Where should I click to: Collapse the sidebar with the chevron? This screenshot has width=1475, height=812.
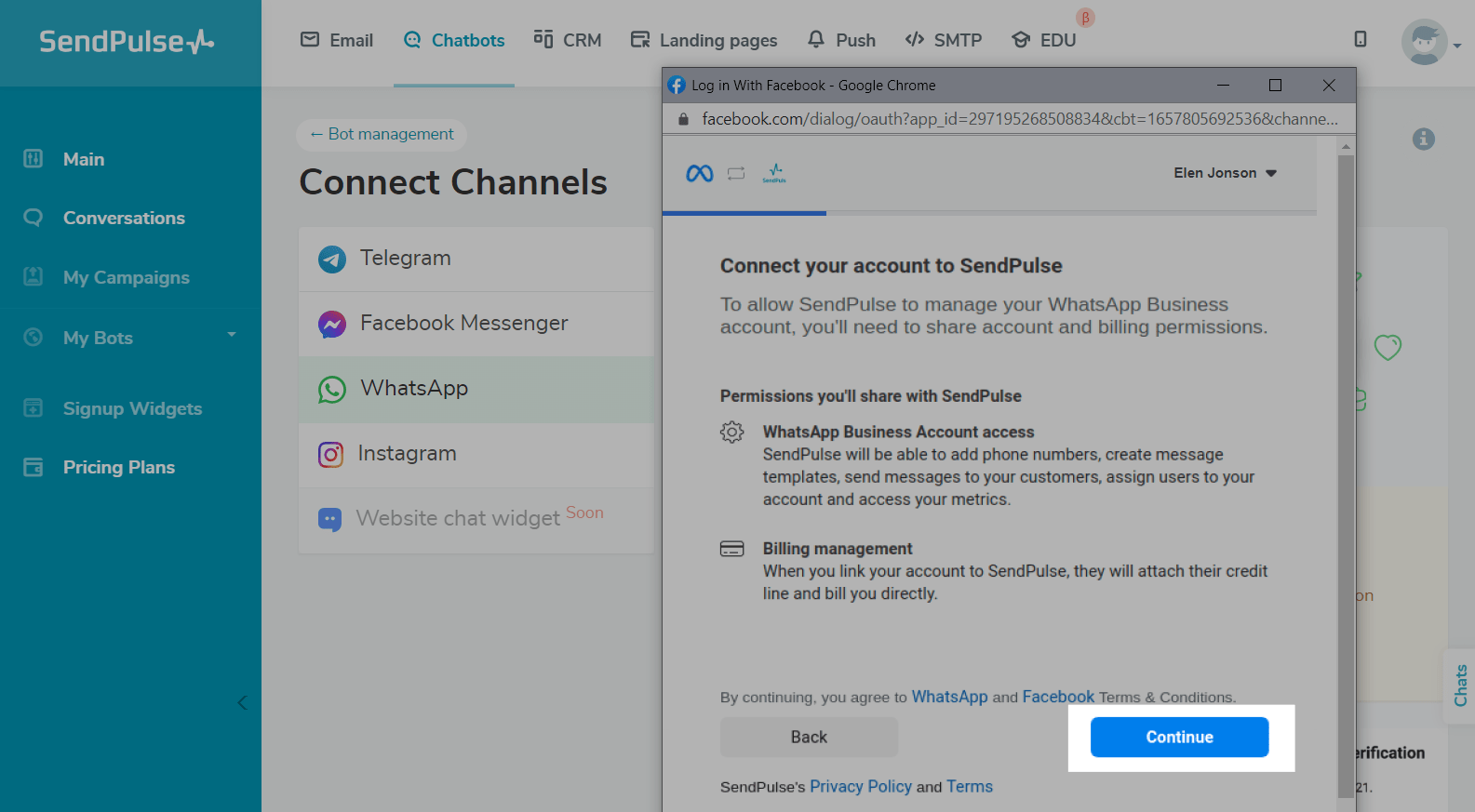pyautogui.click(x=242, y=702)
